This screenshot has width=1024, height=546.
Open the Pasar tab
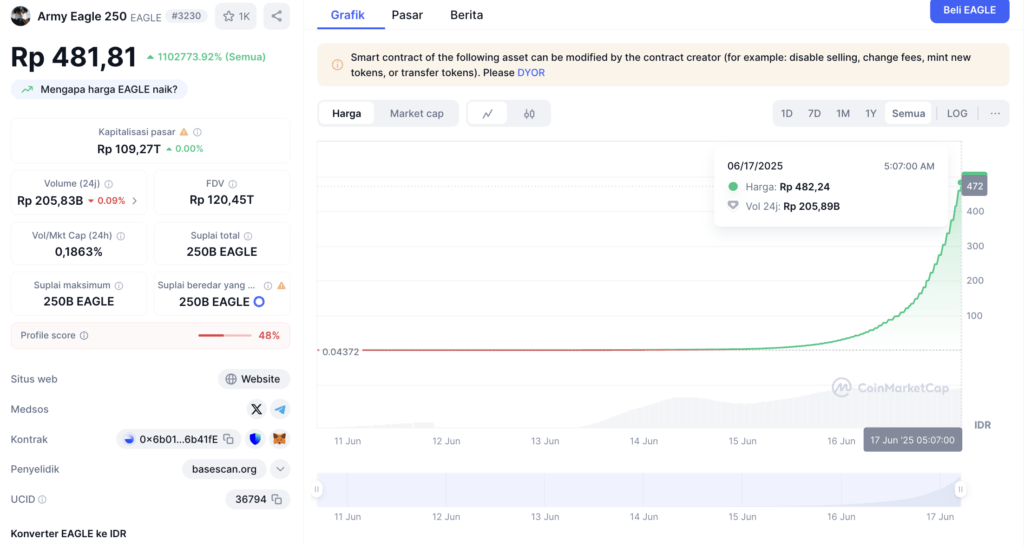(x=407, y=15)
